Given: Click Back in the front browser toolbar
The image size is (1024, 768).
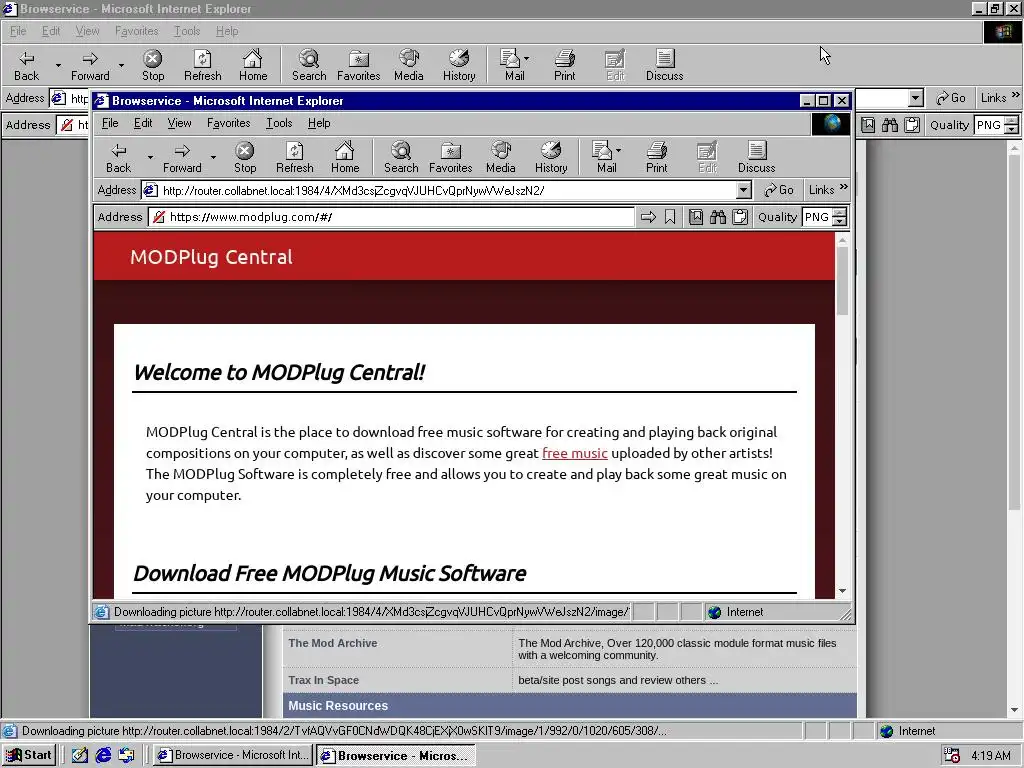Looking at the screenshot, I should [119, 158].
